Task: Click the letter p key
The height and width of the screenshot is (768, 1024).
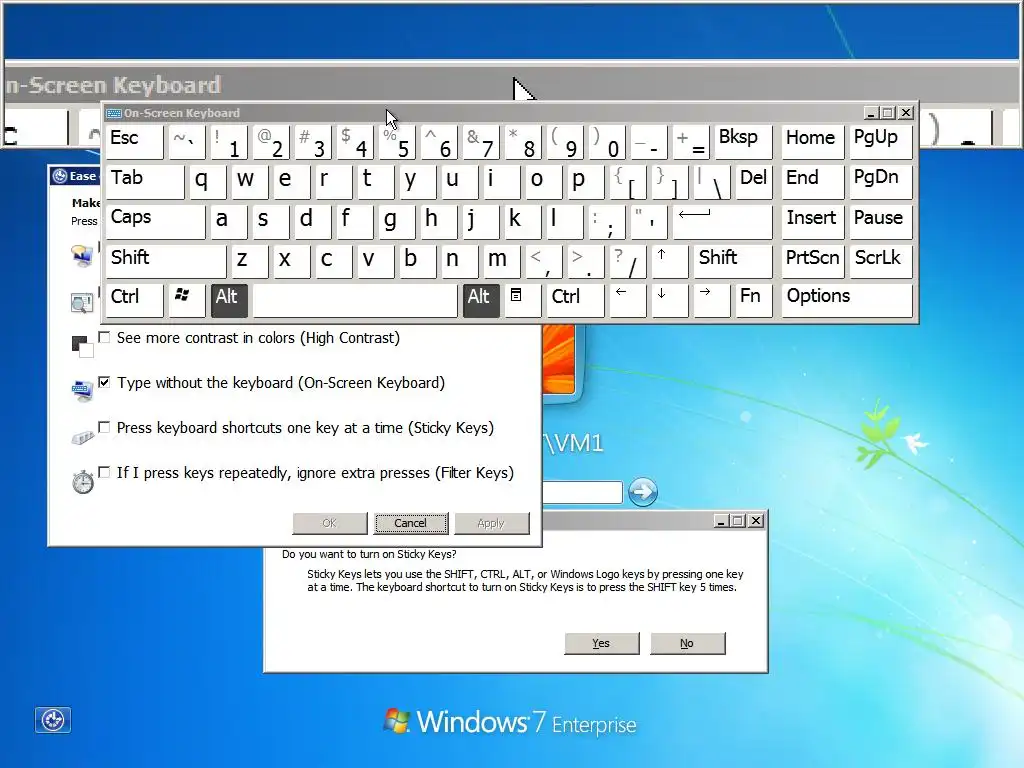Action: point(585,182)
